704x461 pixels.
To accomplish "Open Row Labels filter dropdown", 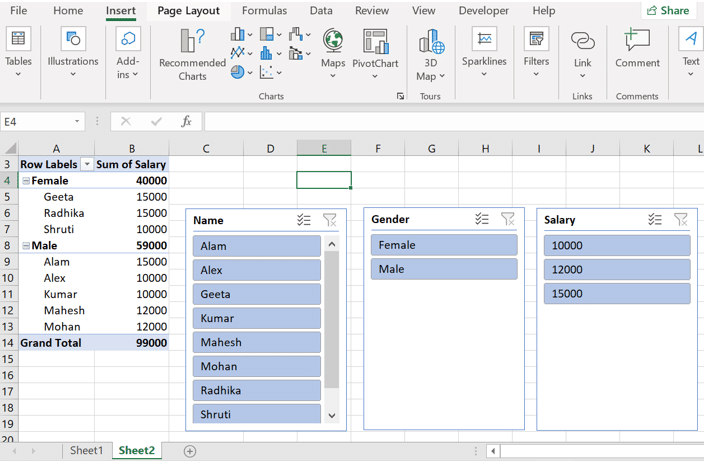I will tap(87, 164).
